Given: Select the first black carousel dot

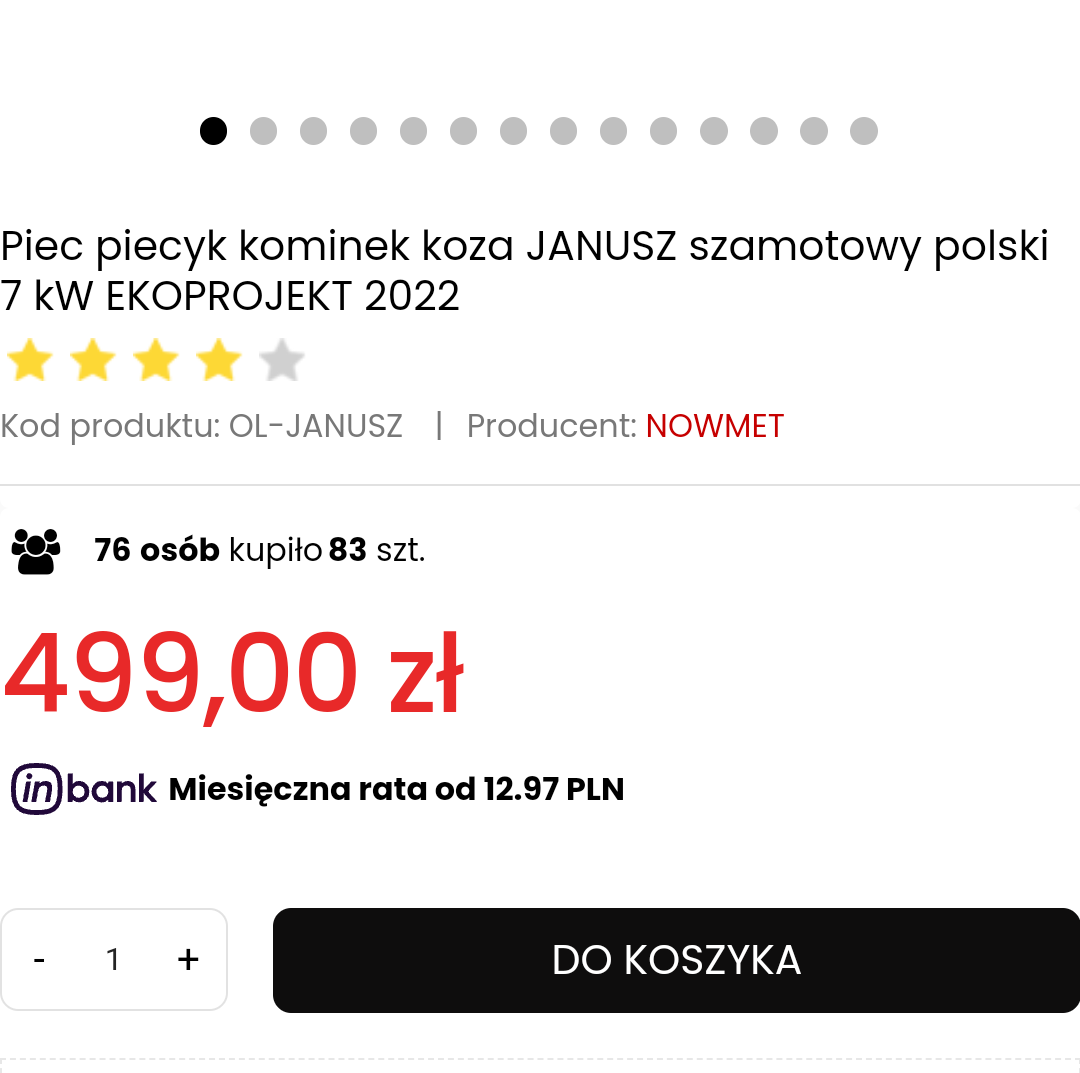Looking at the screenshot, I should (x=213, y=131).
